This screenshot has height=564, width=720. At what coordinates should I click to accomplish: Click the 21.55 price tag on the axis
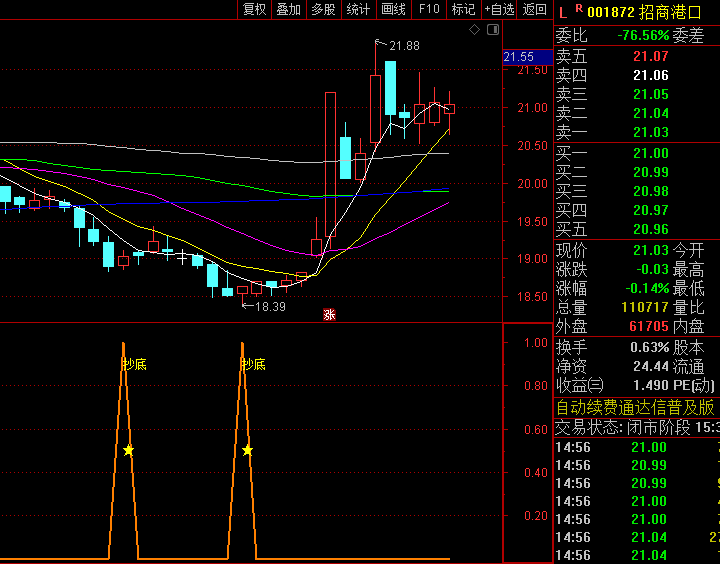point(519,57)
